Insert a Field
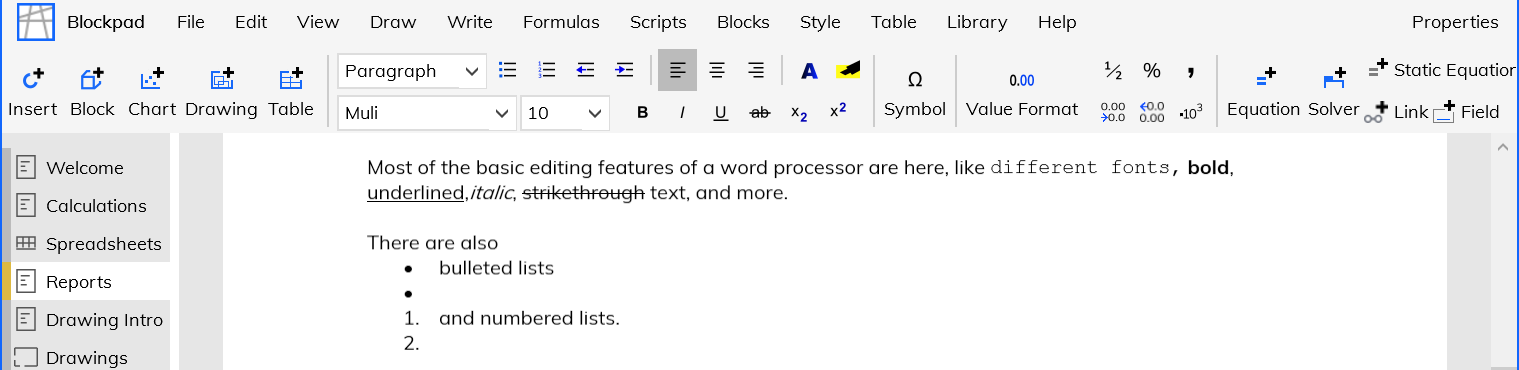Screen dimensions: 1519x370 click(1467, 111)
